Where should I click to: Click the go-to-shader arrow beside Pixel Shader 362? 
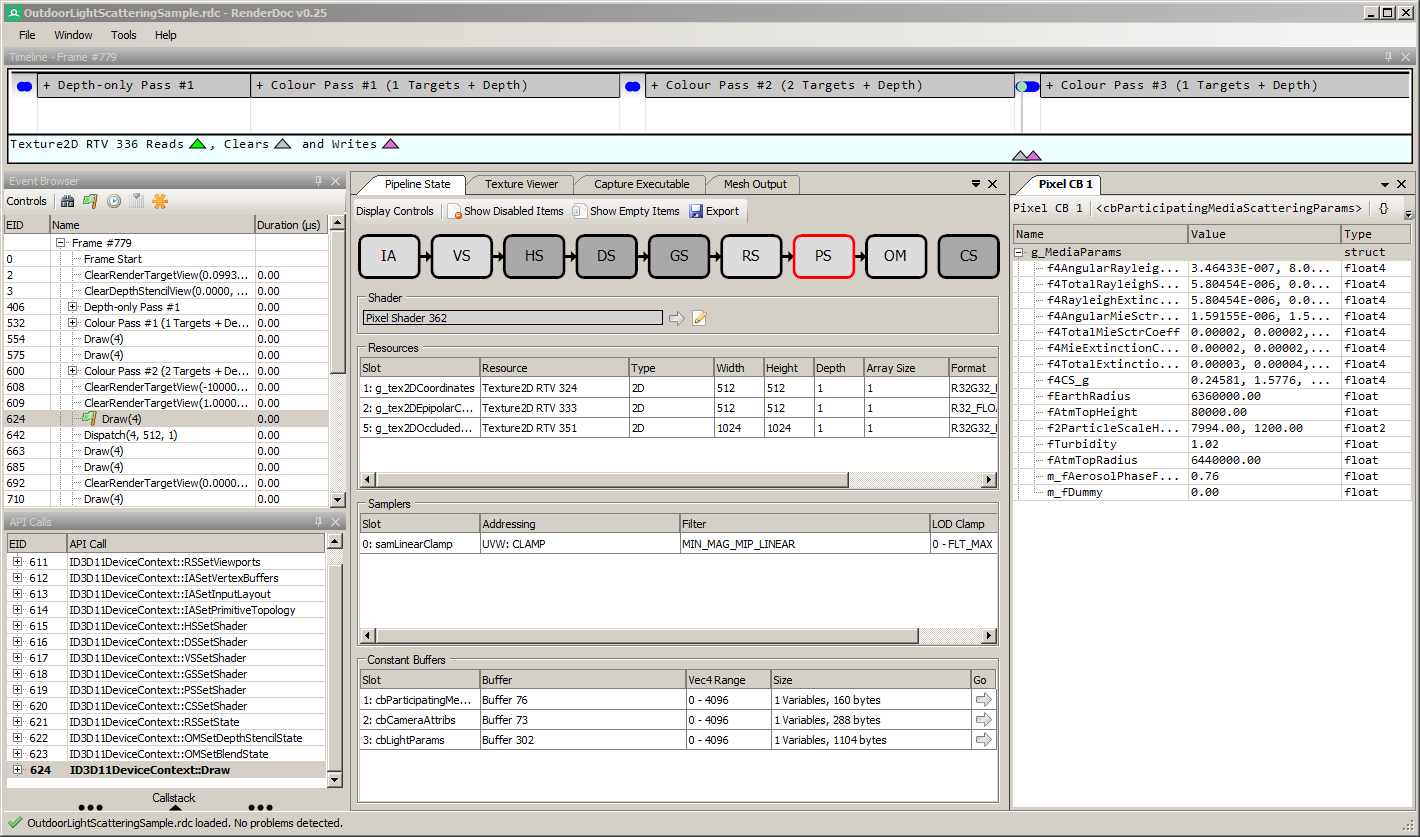click(677, 318)
